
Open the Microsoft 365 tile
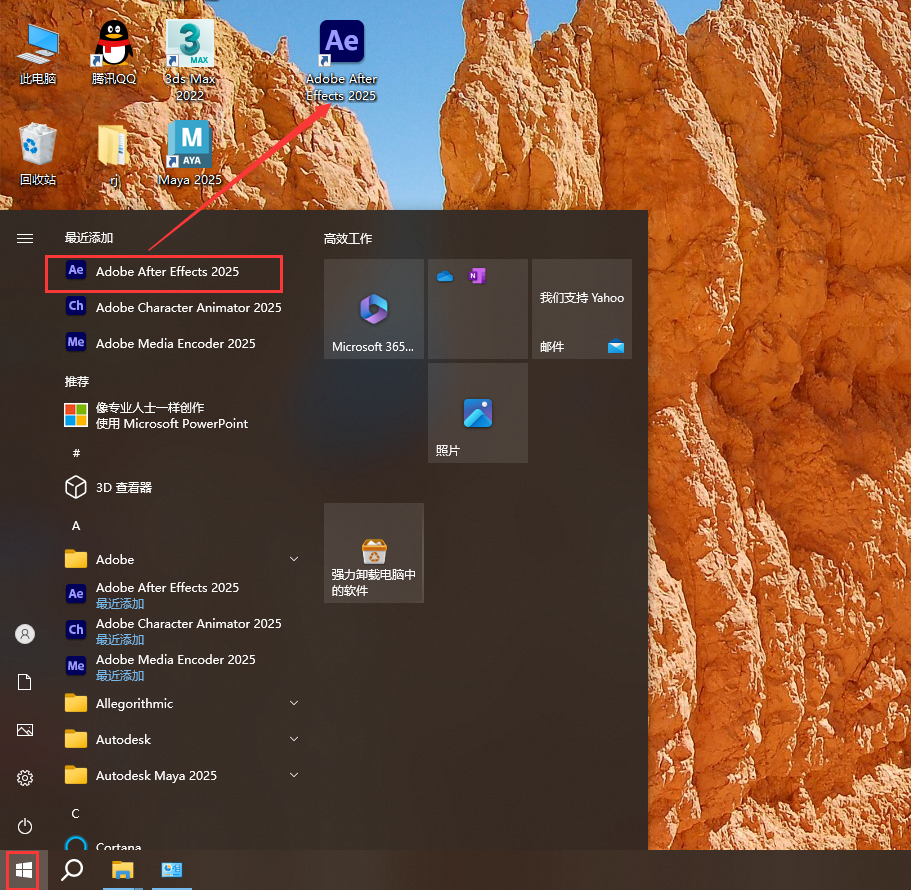coord(374,309)
